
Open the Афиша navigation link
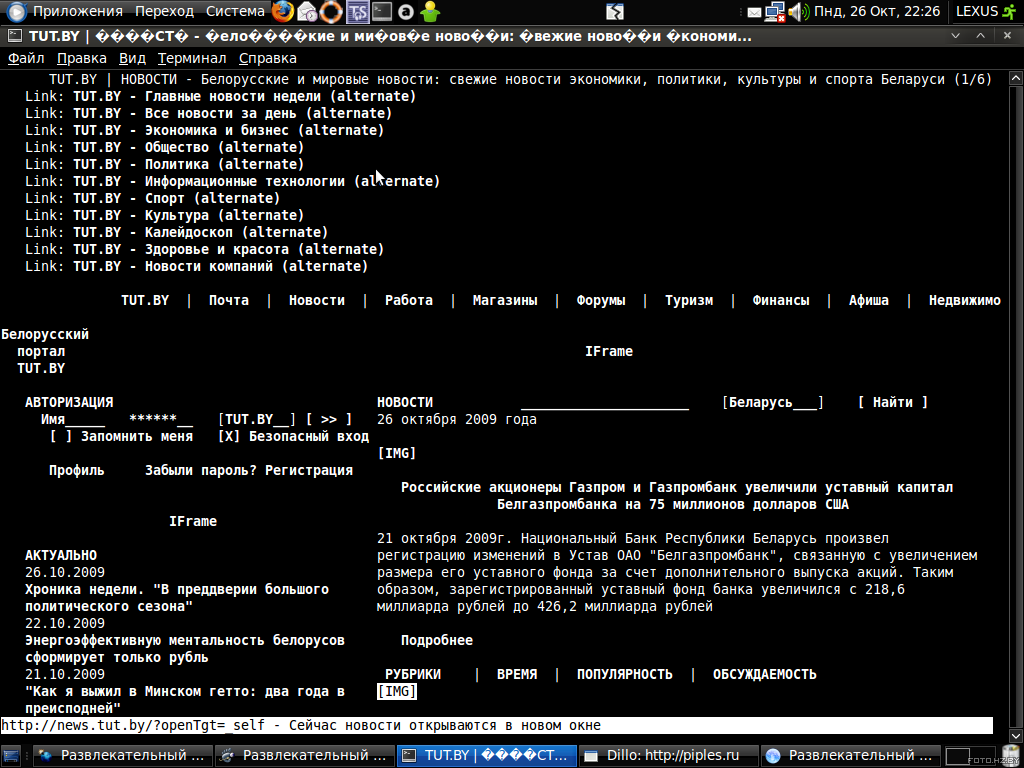[x=869, y=300]
